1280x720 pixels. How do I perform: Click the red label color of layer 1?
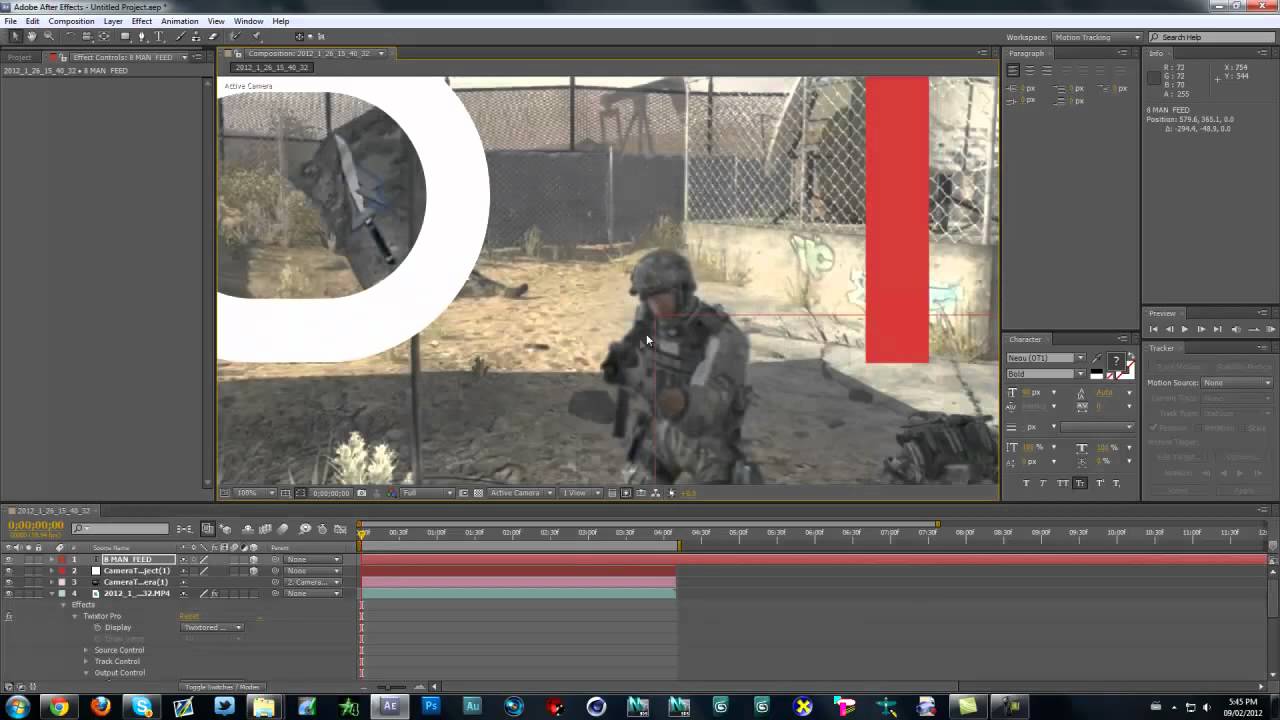(61, 559)
